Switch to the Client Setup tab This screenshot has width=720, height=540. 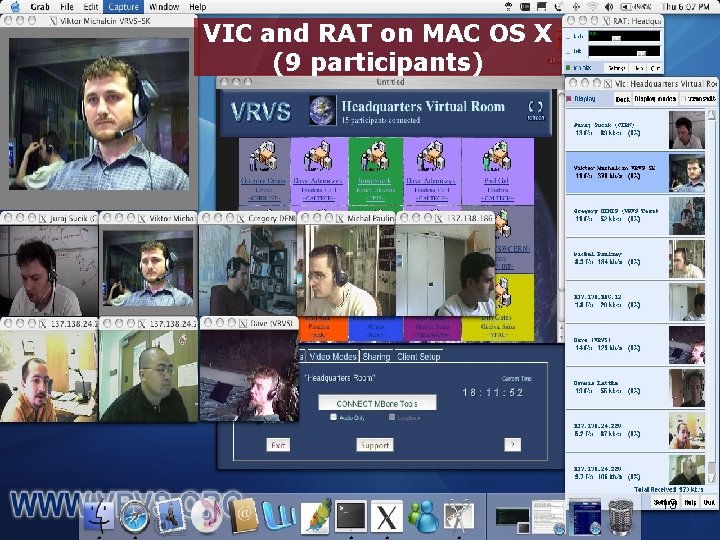(x=418, y=356)
